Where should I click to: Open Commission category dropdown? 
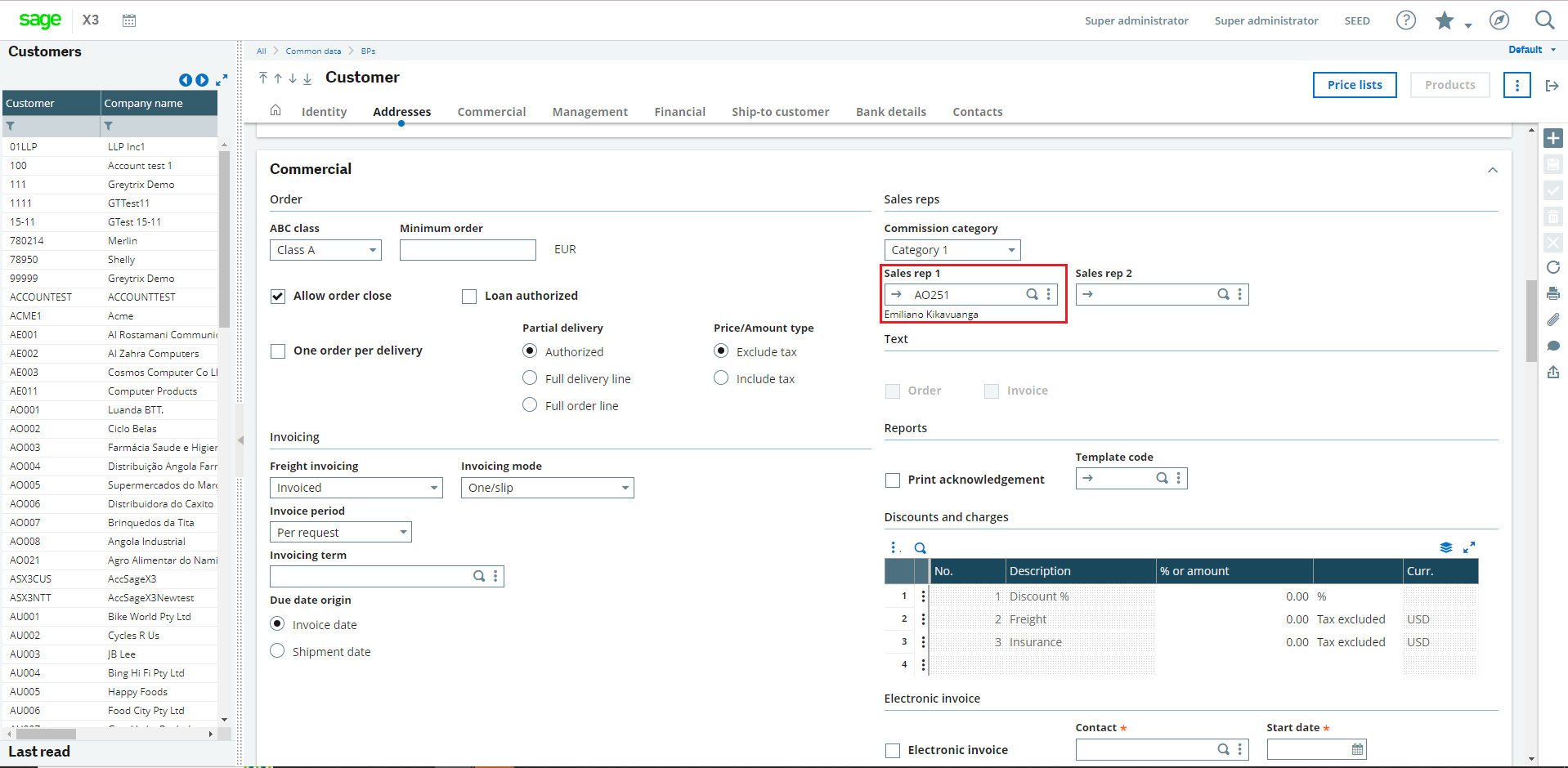pos(952,250)
